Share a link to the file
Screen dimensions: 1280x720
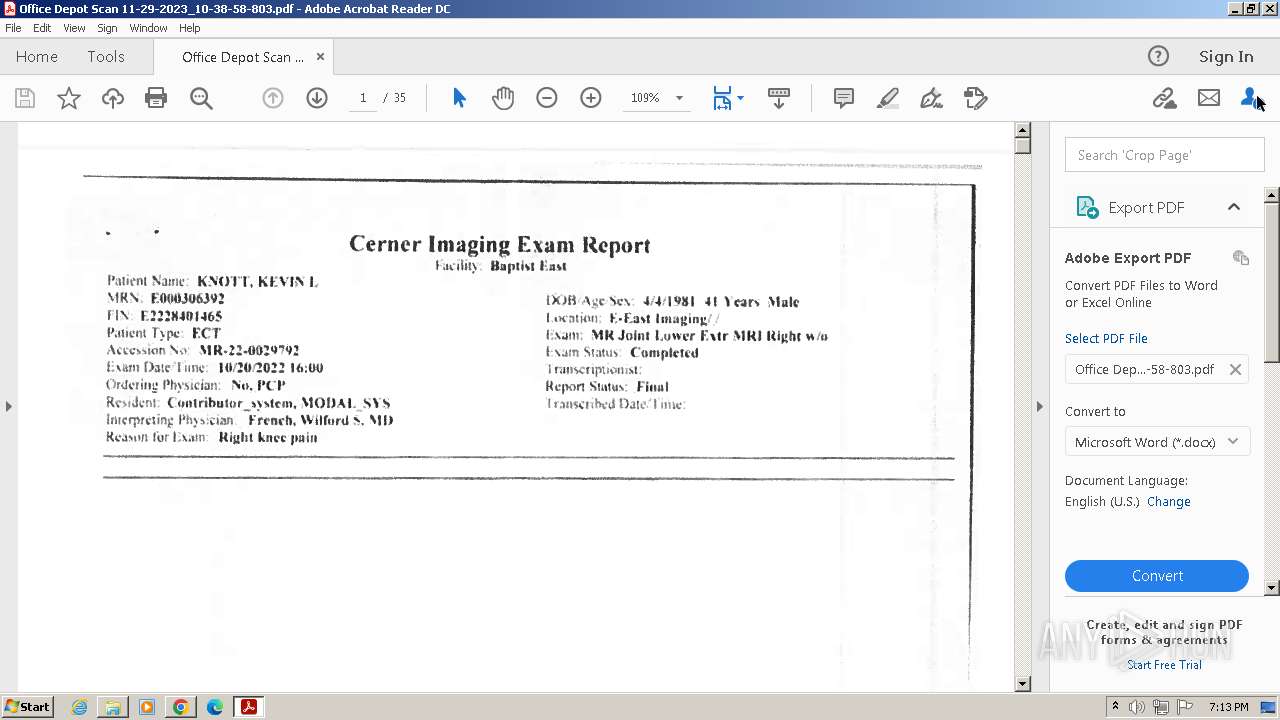coord(1164,98)
